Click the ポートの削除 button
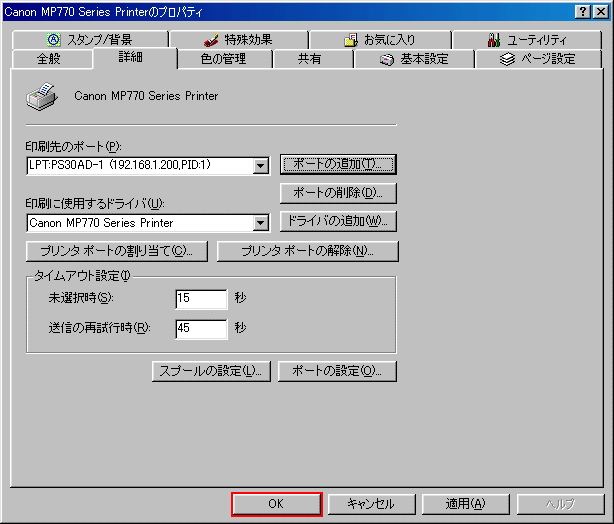This screenshot has height=524, width=614. [x=339, y=193]
